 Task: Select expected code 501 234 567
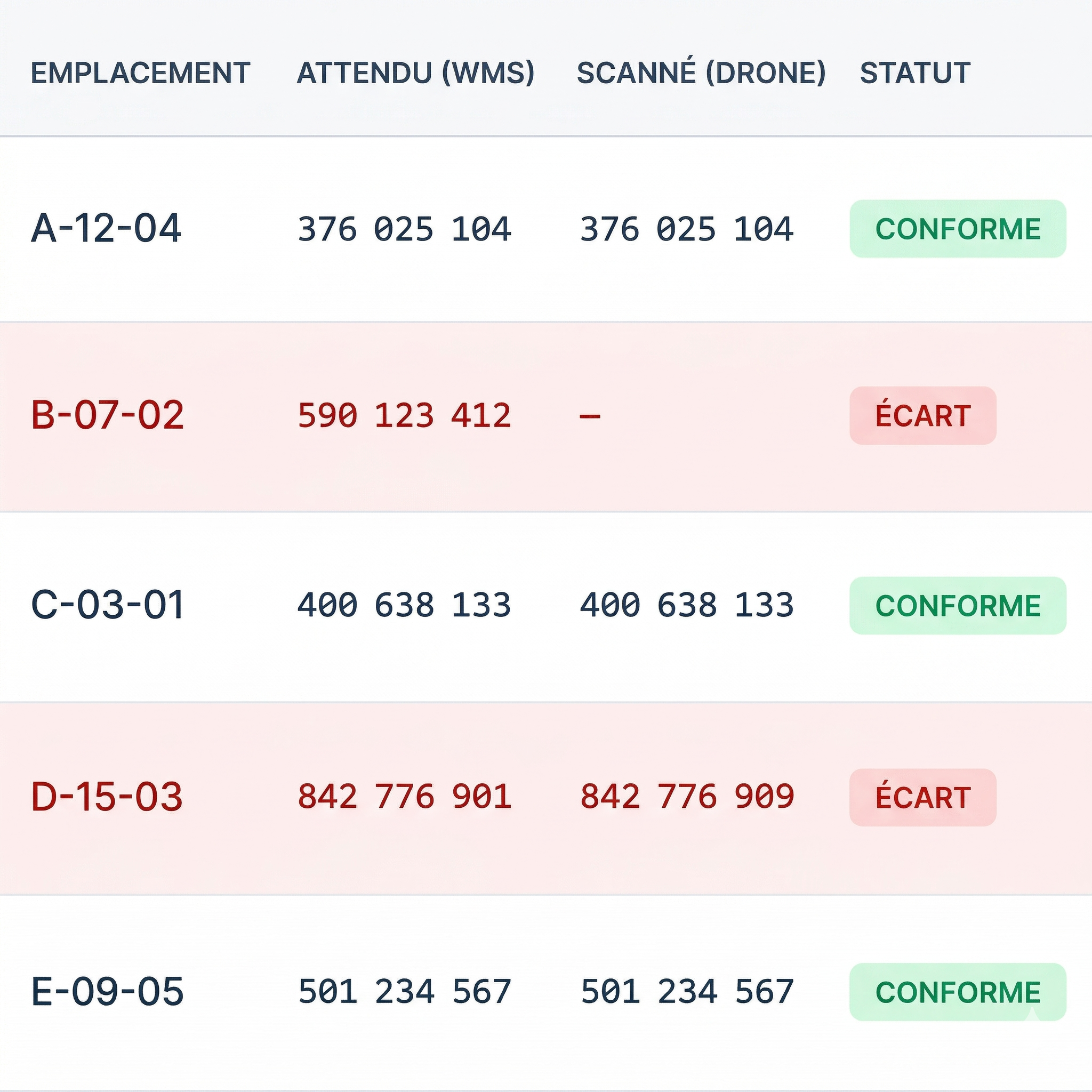pos(404,991)
